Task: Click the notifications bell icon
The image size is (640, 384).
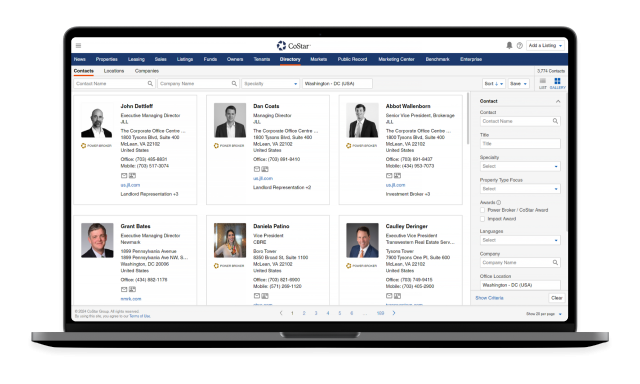Action: (509, 46)
